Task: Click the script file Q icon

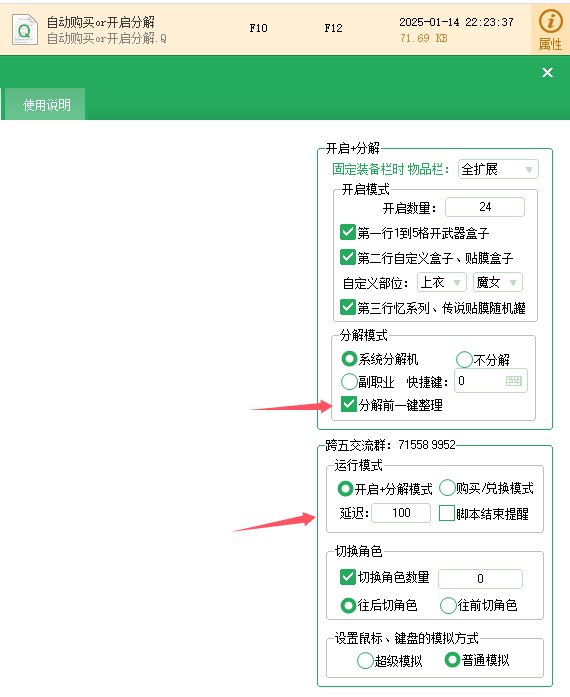Action: [24, 30]
